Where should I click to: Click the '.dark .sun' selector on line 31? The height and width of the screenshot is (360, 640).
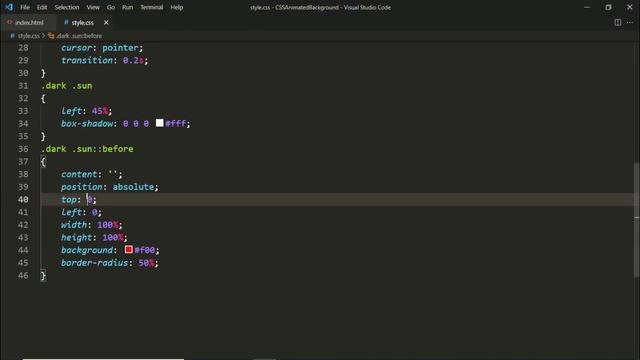point(67,86)
